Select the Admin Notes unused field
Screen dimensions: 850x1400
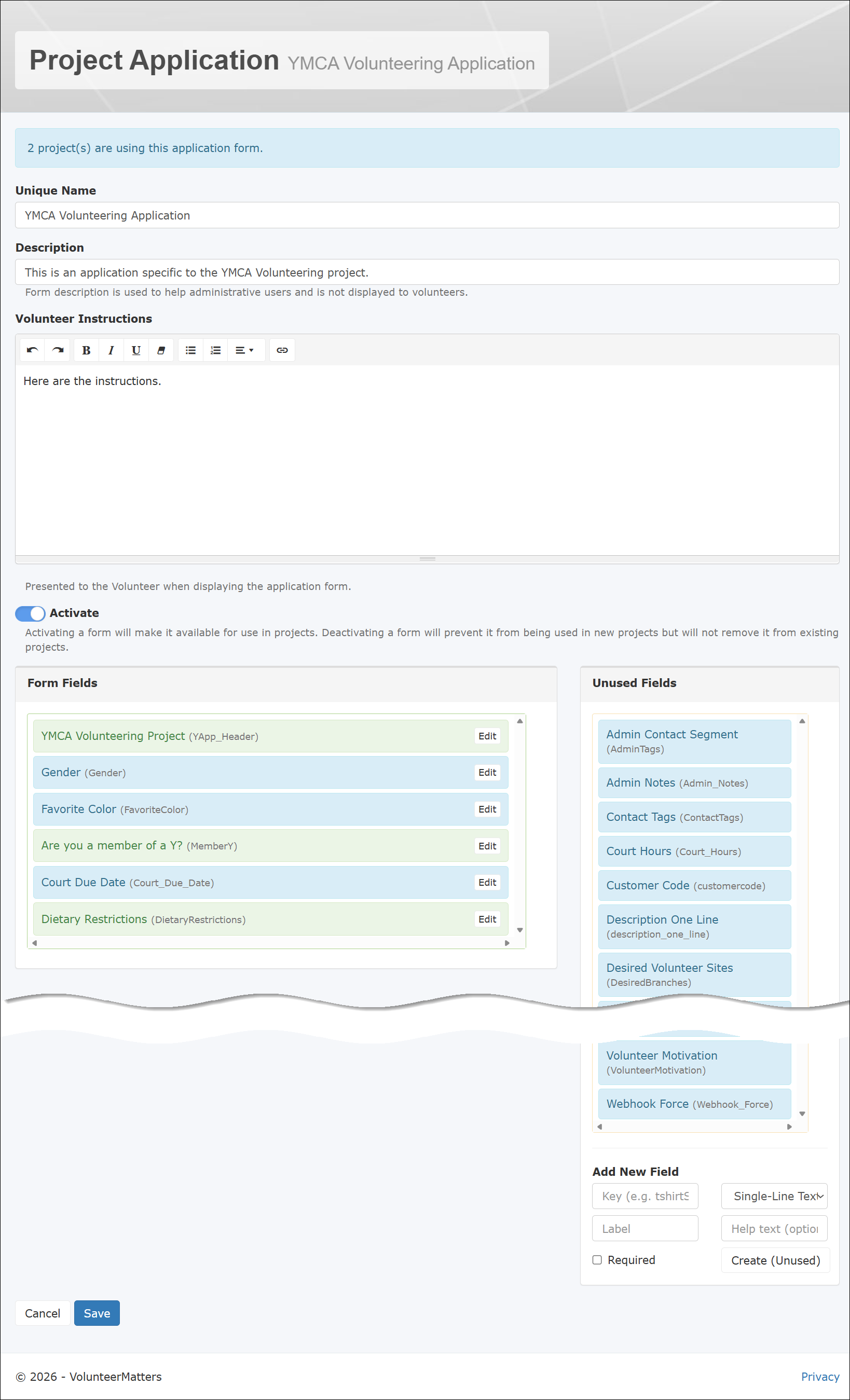click(695, 783)
